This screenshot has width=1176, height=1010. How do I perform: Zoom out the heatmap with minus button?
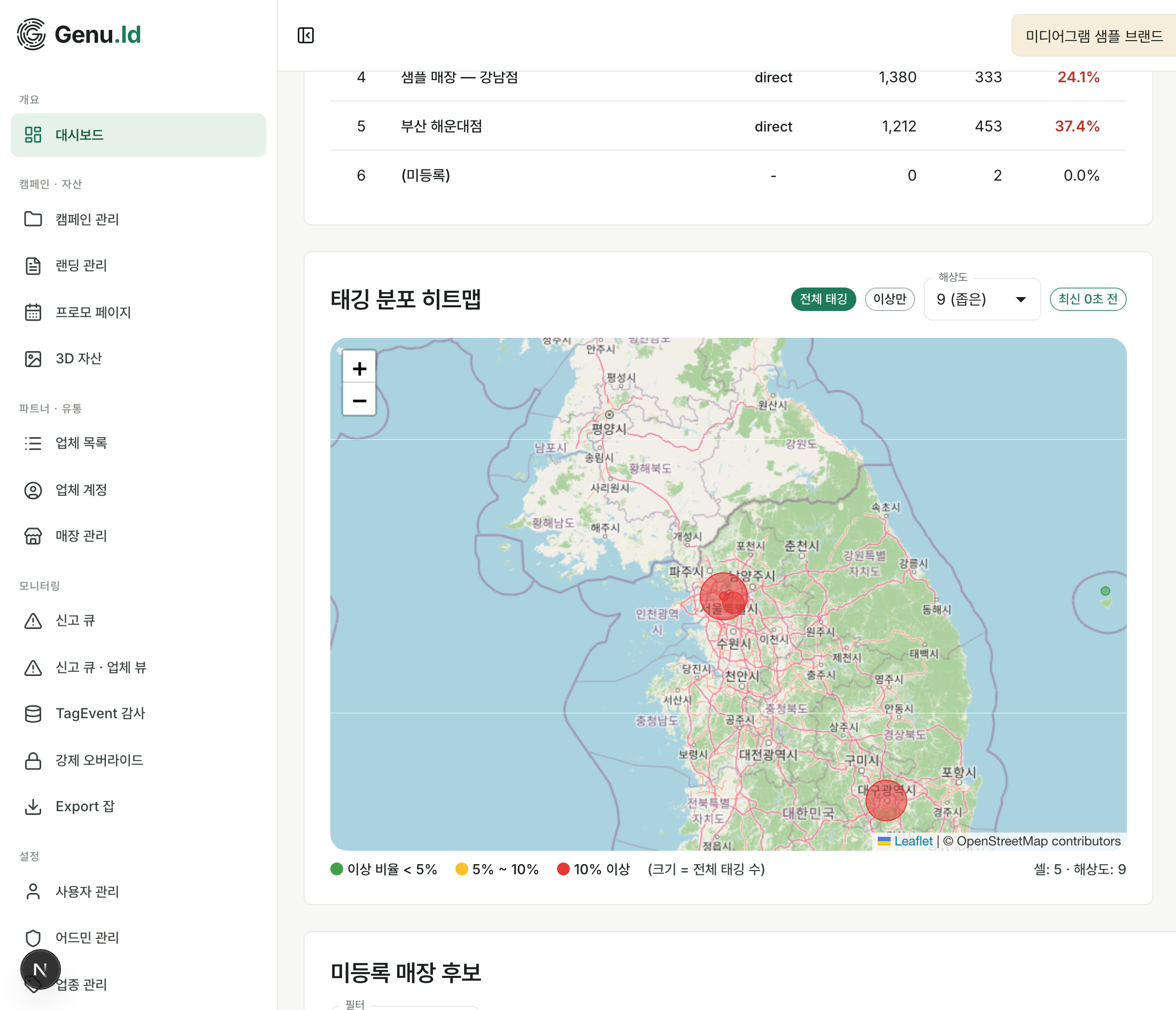[359, 400]
